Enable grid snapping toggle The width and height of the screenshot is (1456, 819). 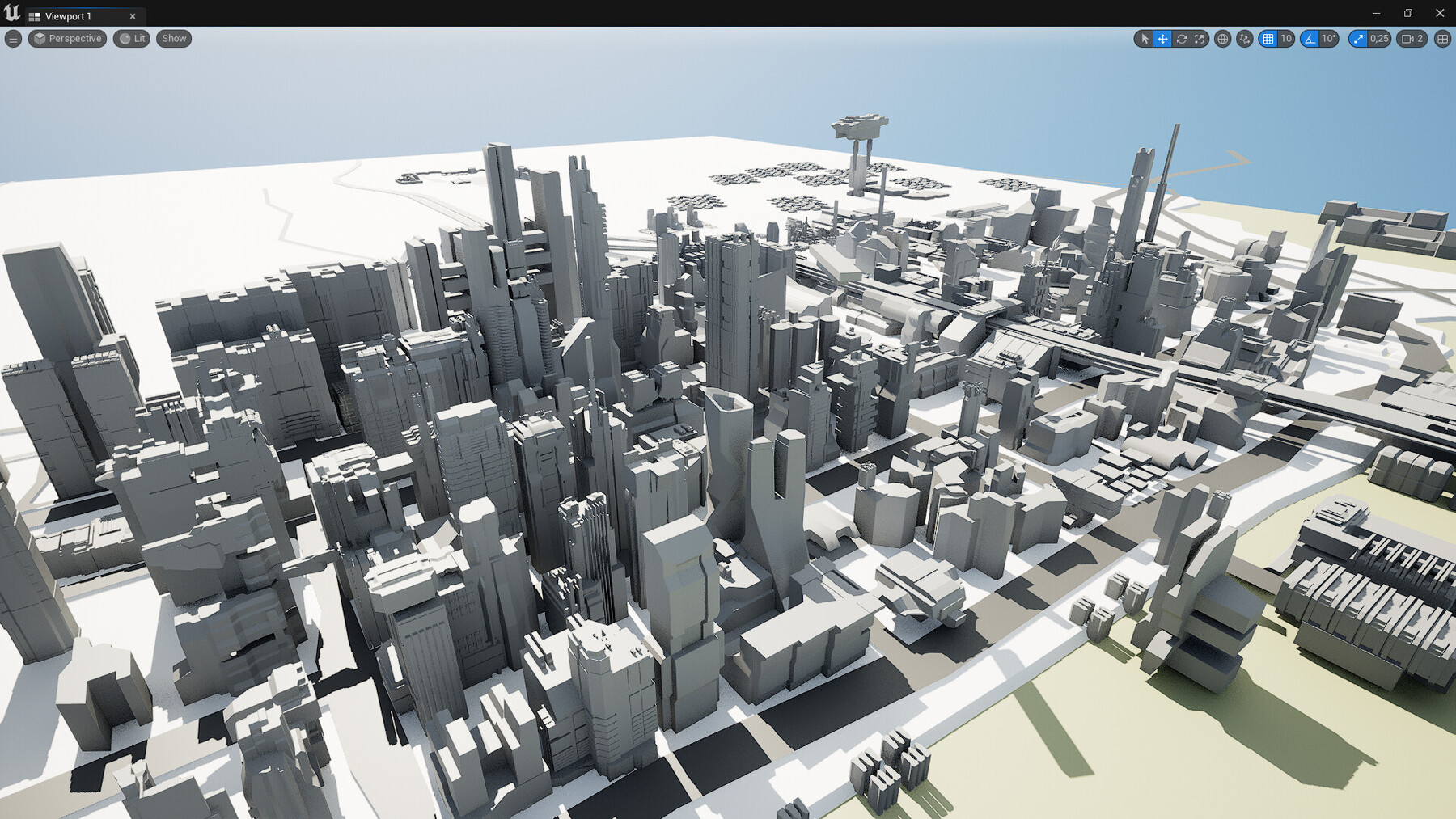(1270, 39)
